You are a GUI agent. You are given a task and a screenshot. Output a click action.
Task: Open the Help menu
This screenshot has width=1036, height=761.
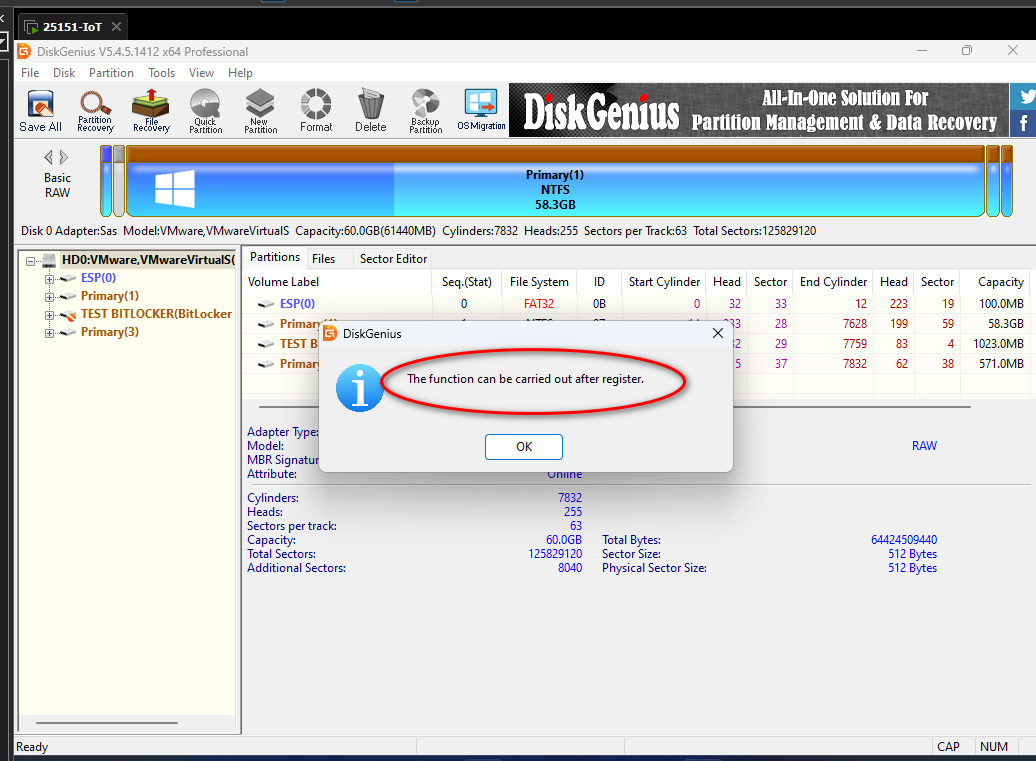pyautogui.click(x=240, y=73)
